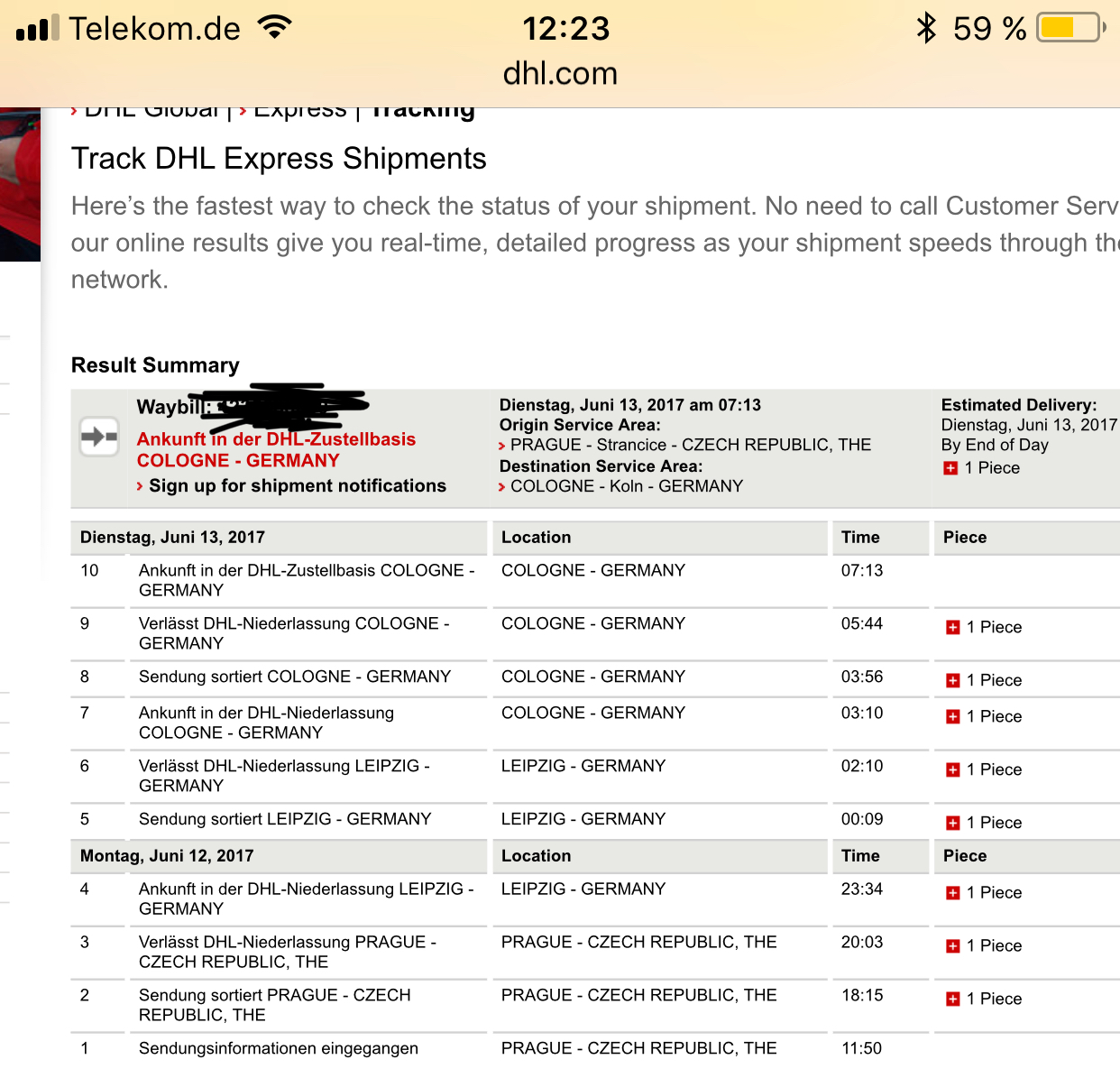Image resolution: width=1120 pixels, height=1078 pixels.
Task: Click the red DHL banner image at left
Action: [20, 185]
